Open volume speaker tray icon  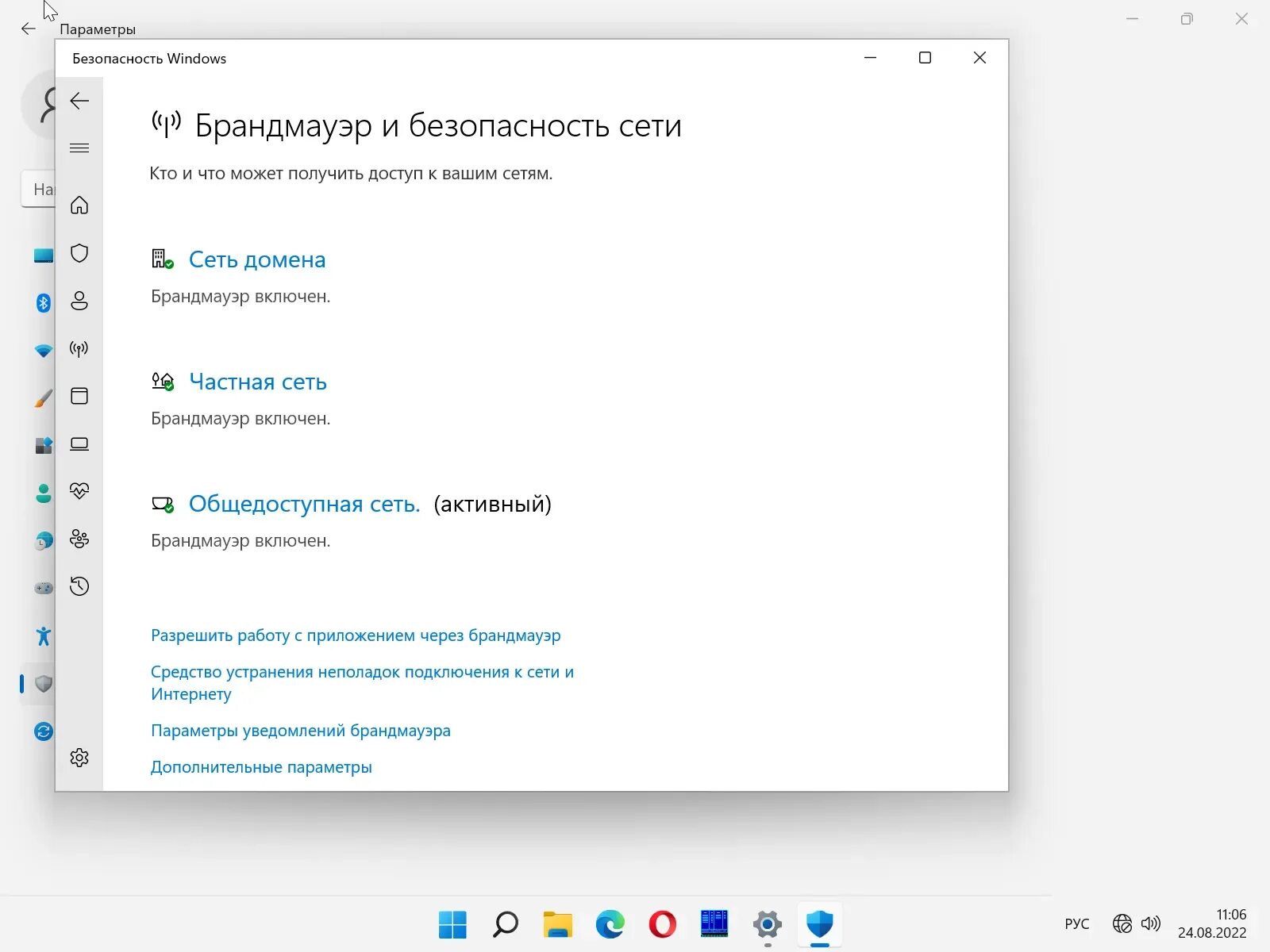tap(1150, 923)
